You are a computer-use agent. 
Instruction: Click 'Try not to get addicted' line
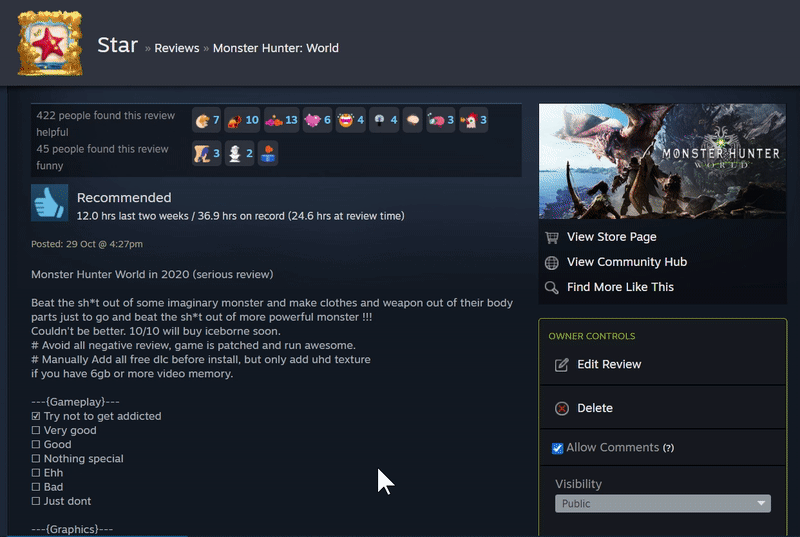[96, 416]
